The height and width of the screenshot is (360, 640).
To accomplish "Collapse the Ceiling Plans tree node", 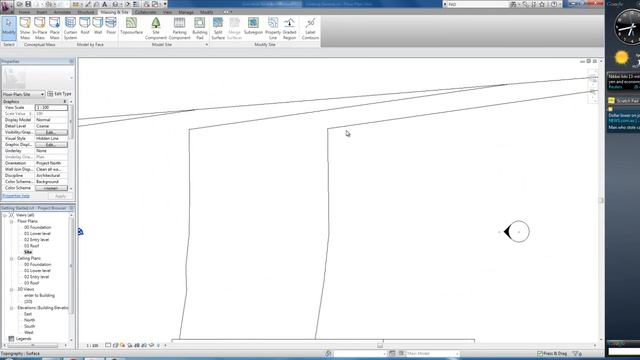I will click(11, 258).
